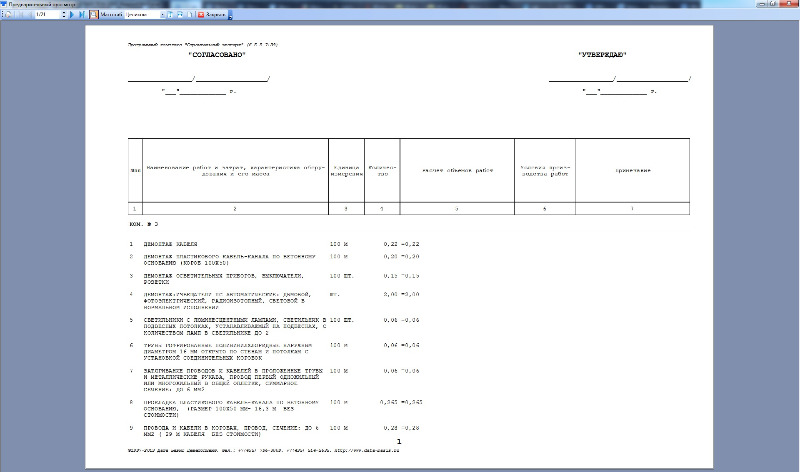This screenshot has height=472, width=800.
Task: Click the first page-layout icon after the zoom combo
Action: pos(170,14)
